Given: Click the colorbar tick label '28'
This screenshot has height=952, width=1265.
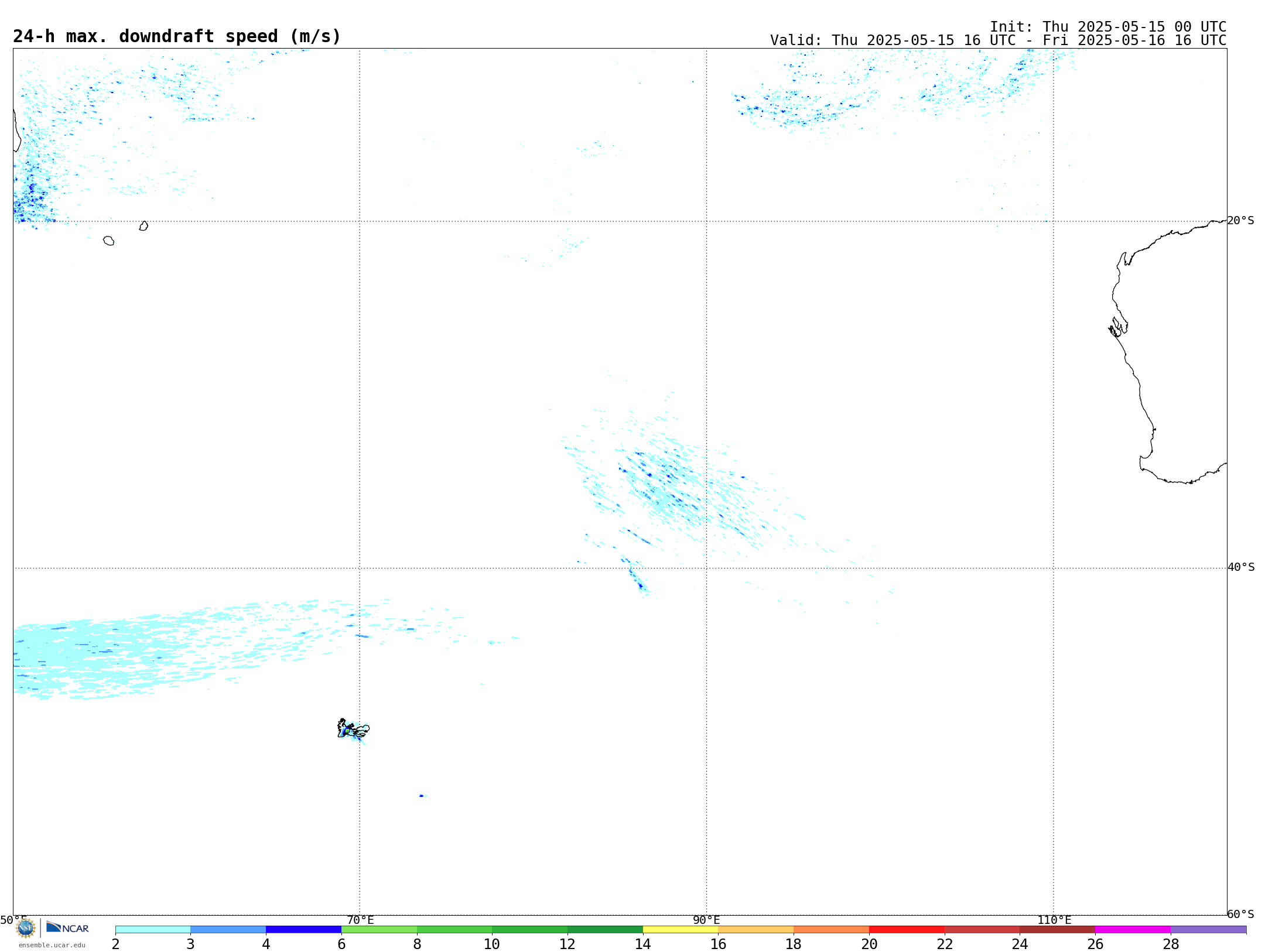Looking at the screenshot, I should coord(1171,944).
